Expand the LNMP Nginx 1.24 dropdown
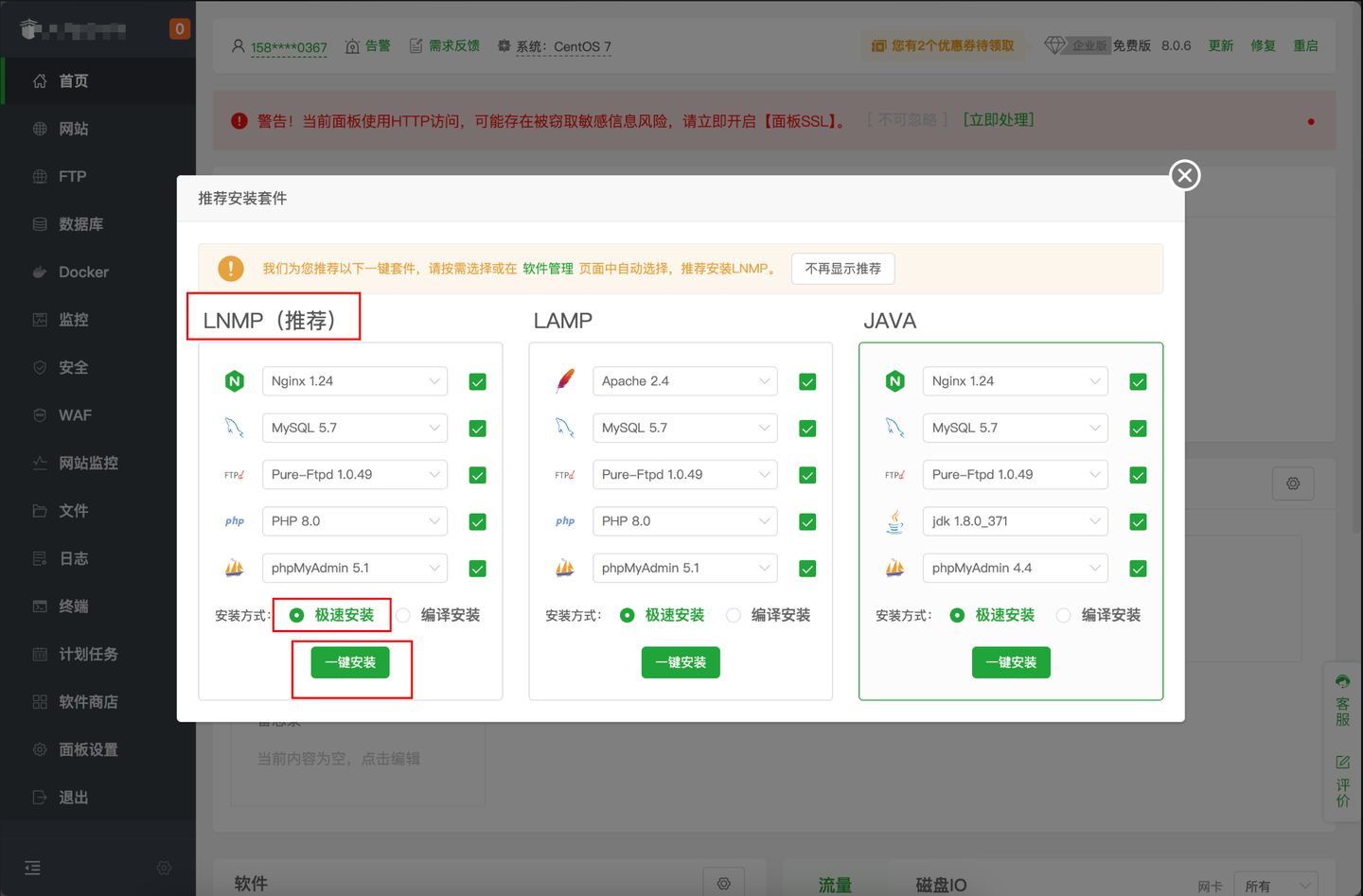Image resolution: width=1363 pixels, height=896 pixels. [x=355, y=381]
